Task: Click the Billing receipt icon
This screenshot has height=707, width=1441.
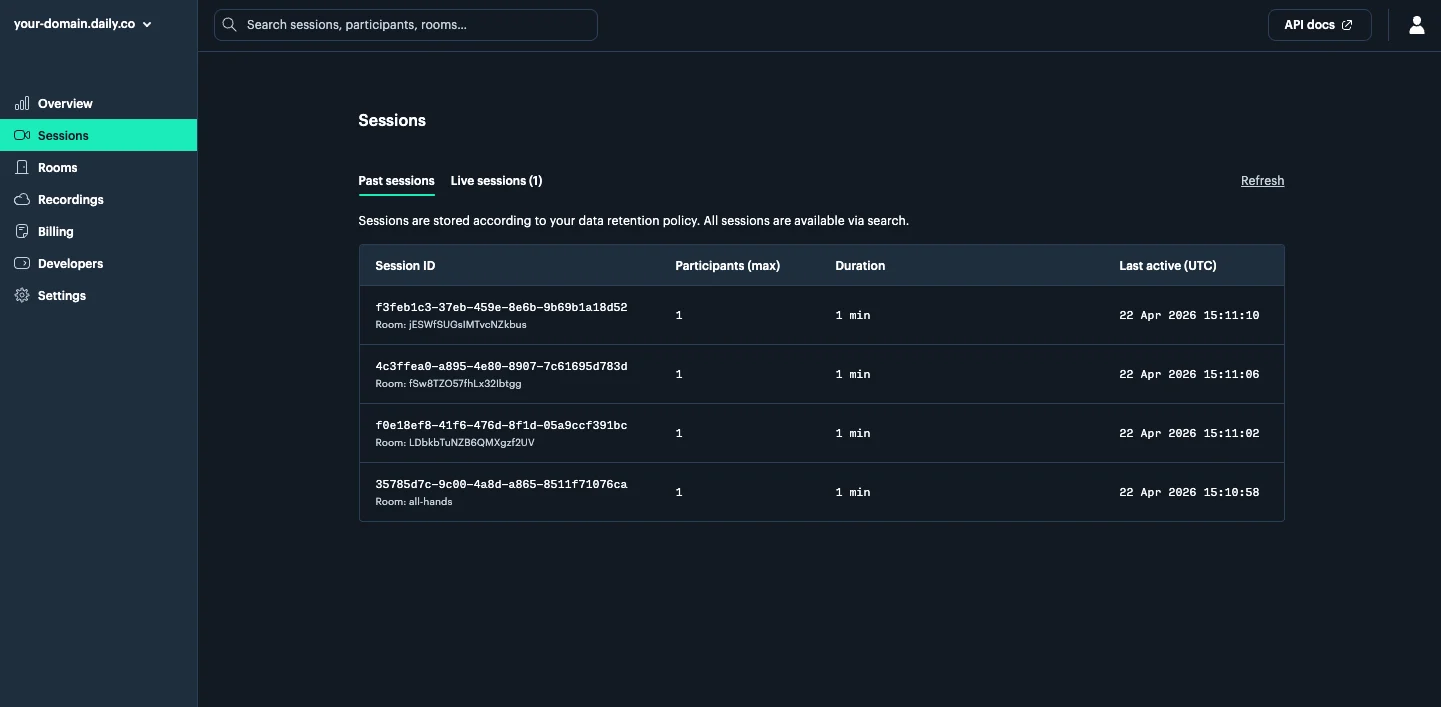Action: (x=22, y=232)
